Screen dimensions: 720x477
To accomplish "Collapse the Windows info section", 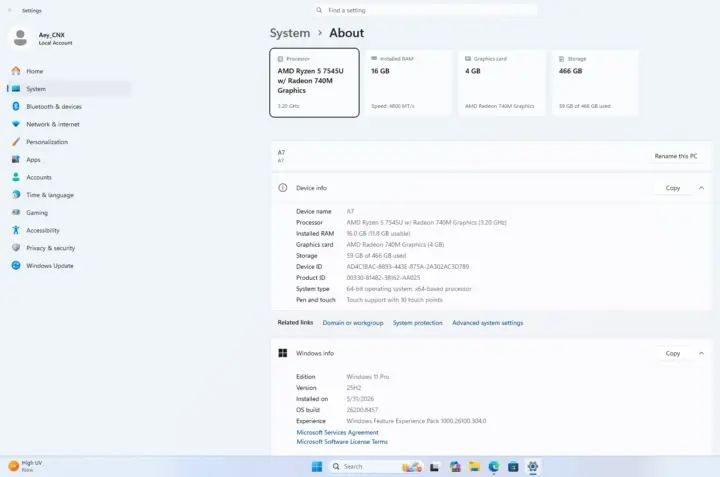I will click(x=701, y=353).
